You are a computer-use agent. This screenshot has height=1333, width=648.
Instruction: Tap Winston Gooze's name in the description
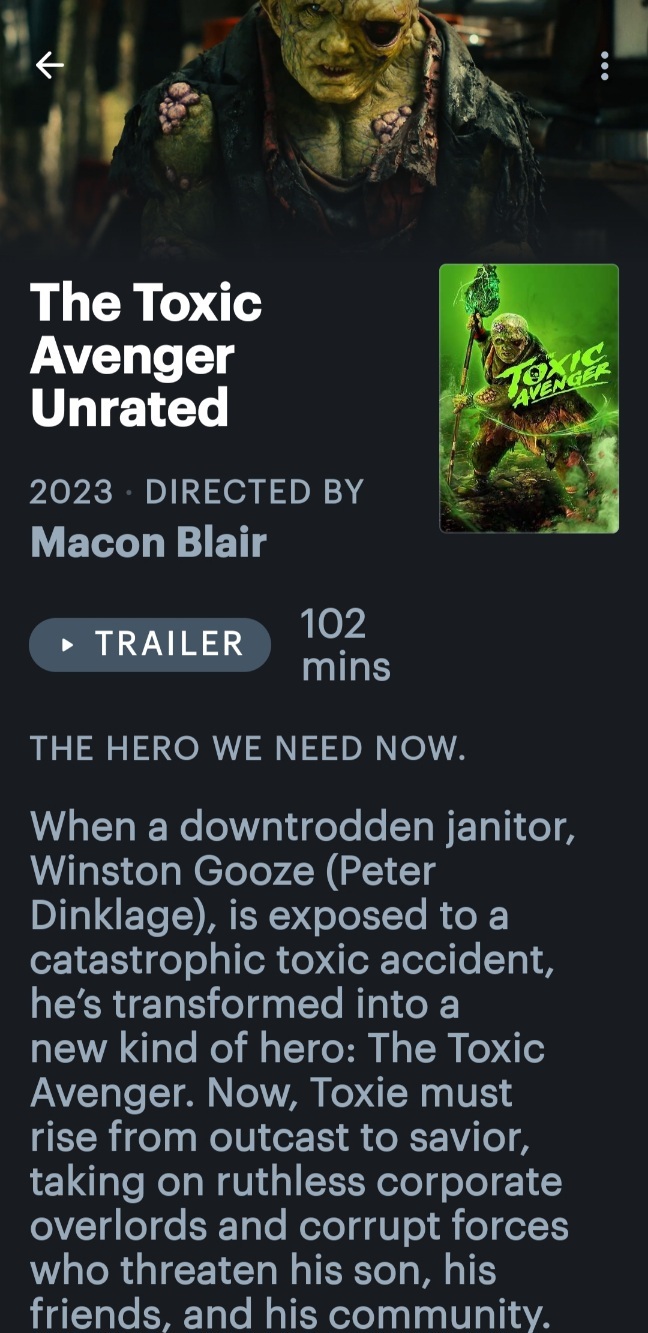tap(173, 871)
